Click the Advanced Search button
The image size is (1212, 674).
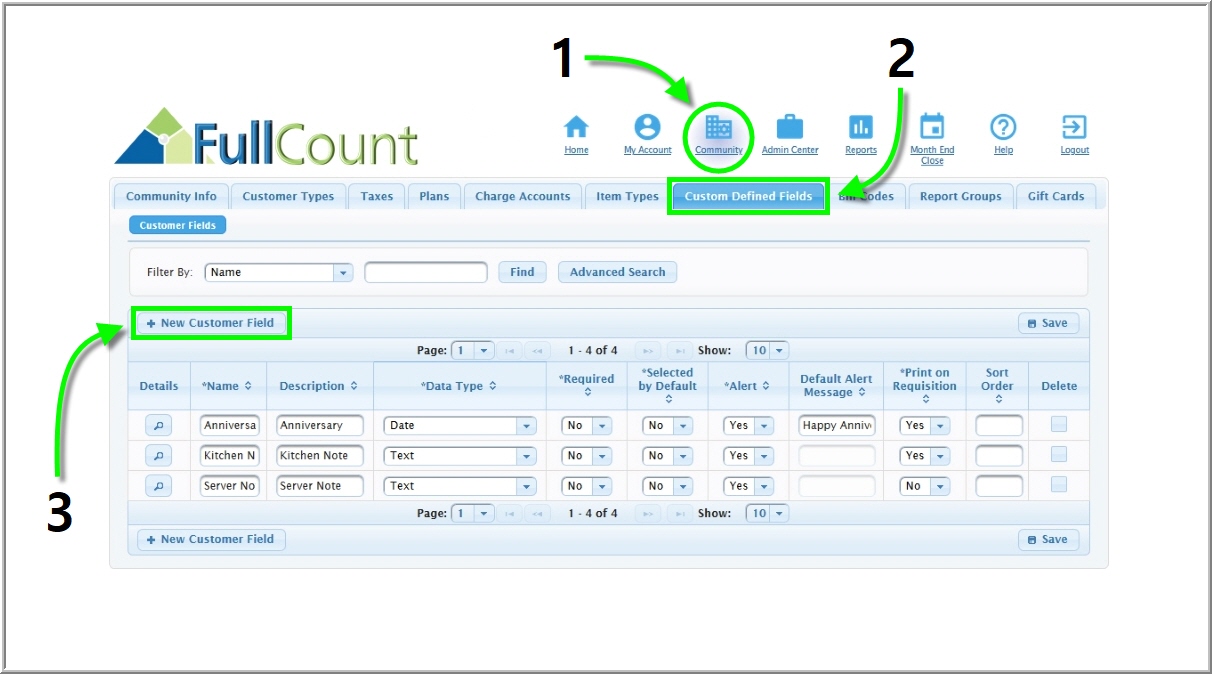(617, 272)
